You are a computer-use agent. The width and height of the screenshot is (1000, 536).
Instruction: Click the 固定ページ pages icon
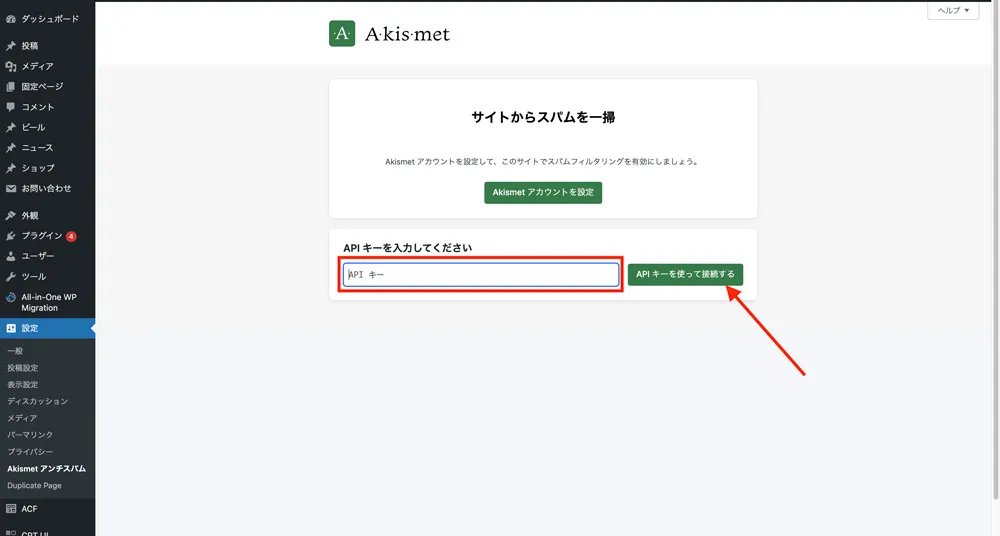[x=11, y=87]
